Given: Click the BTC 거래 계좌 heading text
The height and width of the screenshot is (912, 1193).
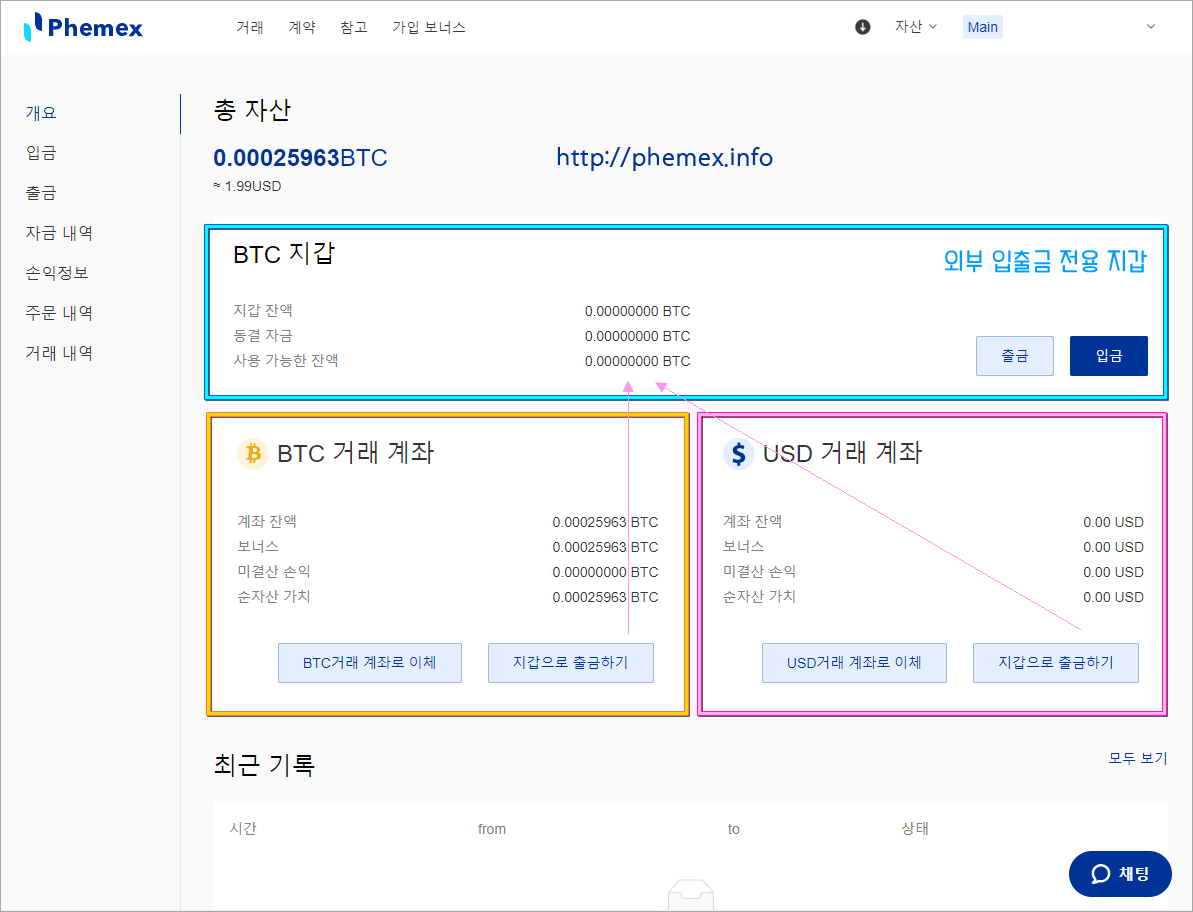Looking at the screenshot, I should [x=355, y=453].
